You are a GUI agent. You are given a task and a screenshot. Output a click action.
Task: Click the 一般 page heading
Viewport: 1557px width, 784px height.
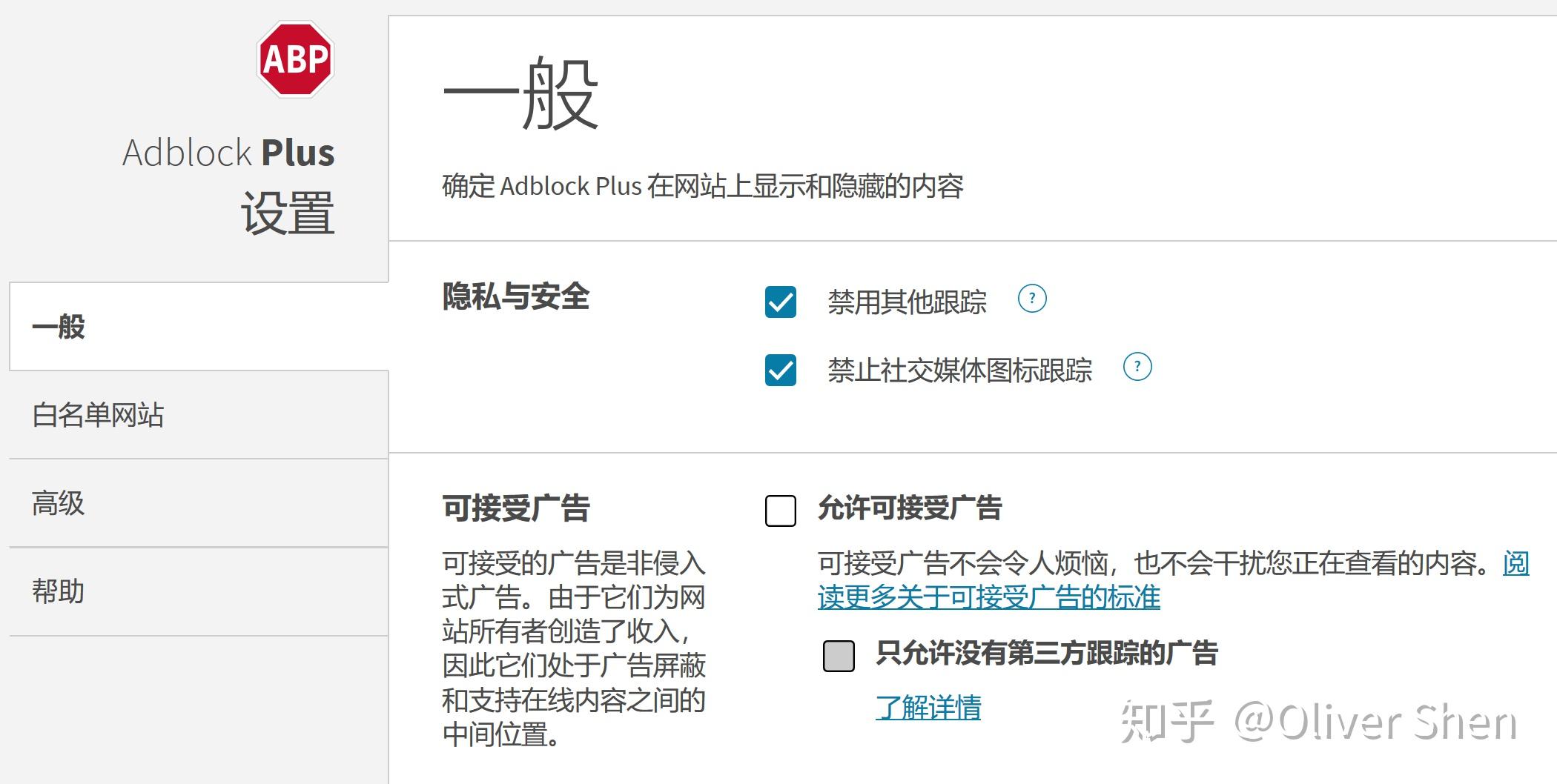(x=520, y=95)
